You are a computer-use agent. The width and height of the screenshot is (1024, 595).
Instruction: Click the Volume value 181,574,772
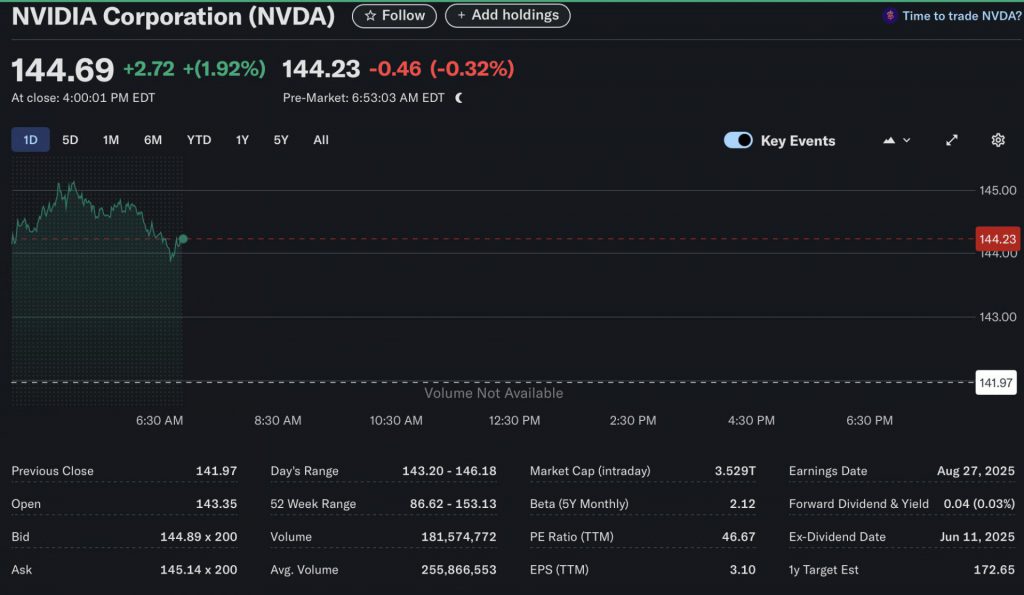point(458,537)
